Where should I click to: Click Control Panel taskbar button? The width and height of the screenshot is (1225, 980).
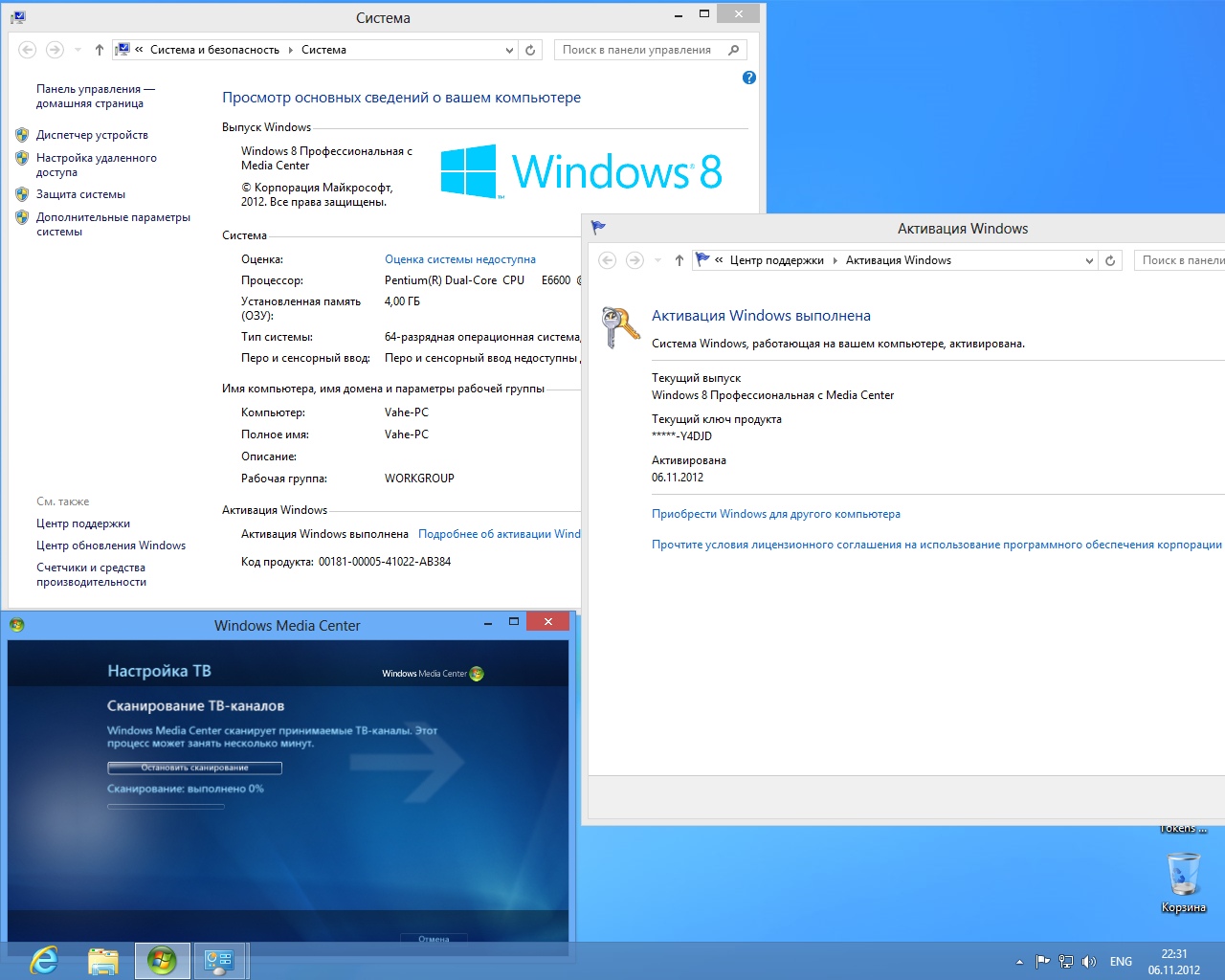220,961
